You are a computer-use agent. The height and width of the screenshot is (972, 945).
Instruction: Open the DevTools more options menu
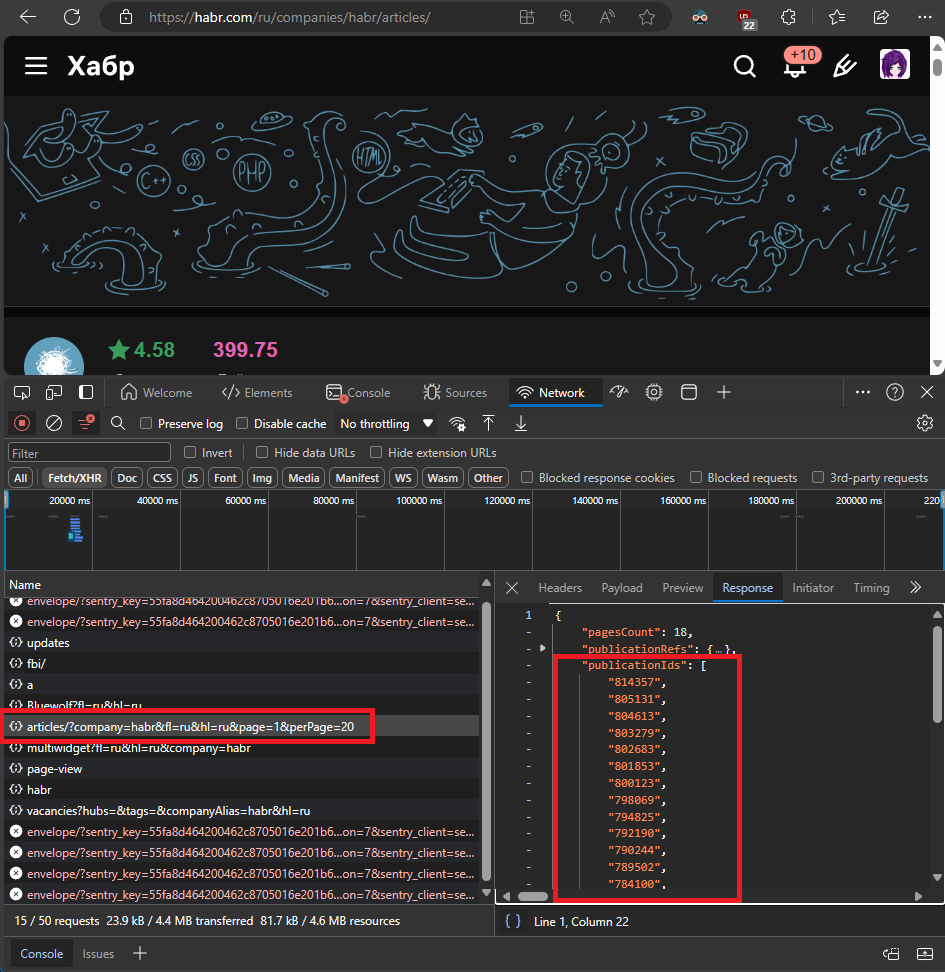click(863, 392)
